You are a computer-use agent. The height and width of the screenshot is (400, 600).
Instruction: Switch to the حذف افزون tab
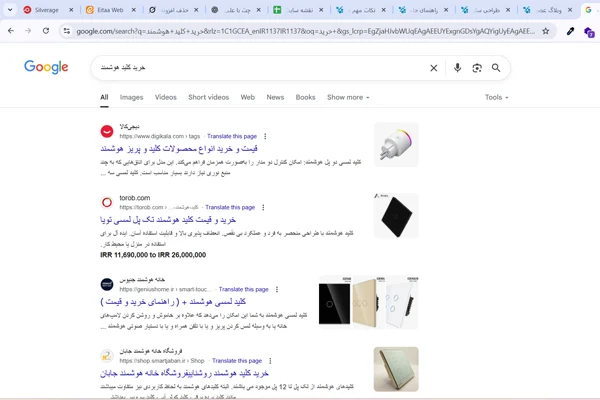pyautogui.click(x=174, y=10)
